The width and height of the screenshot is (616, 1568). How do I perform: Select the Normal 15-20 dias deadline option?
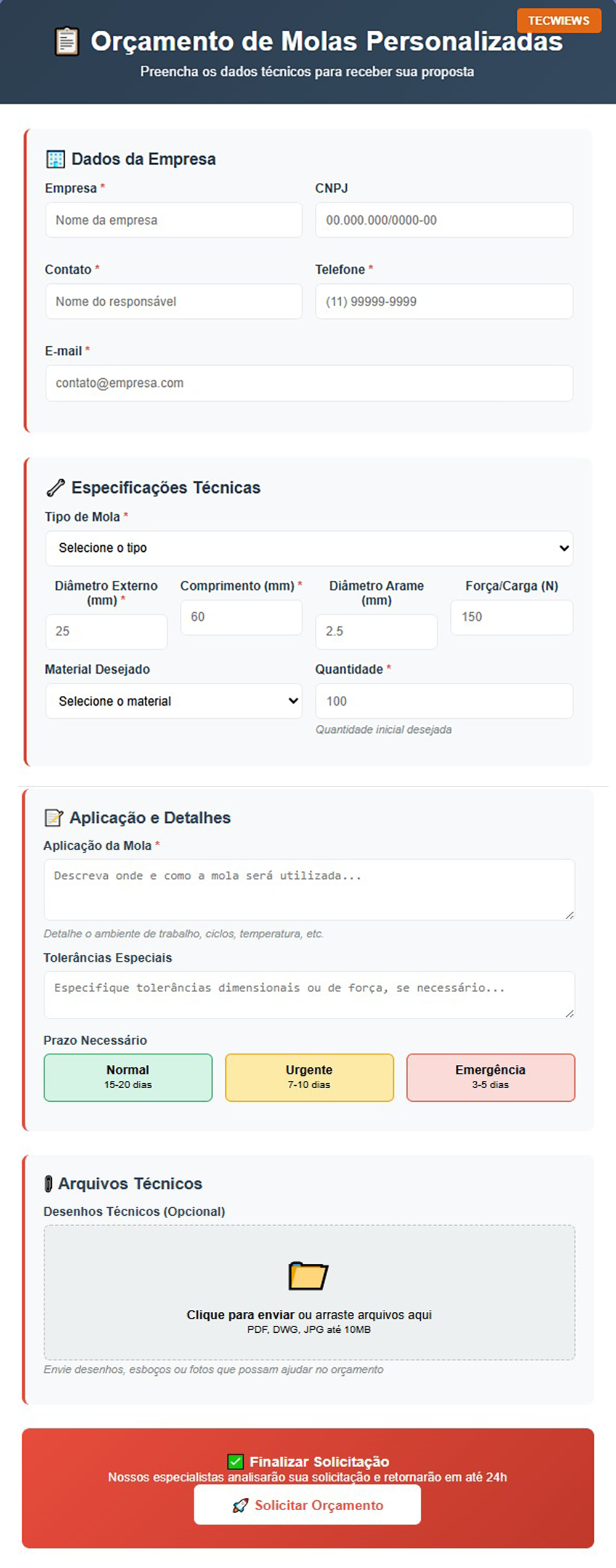tap(128, 1077)
